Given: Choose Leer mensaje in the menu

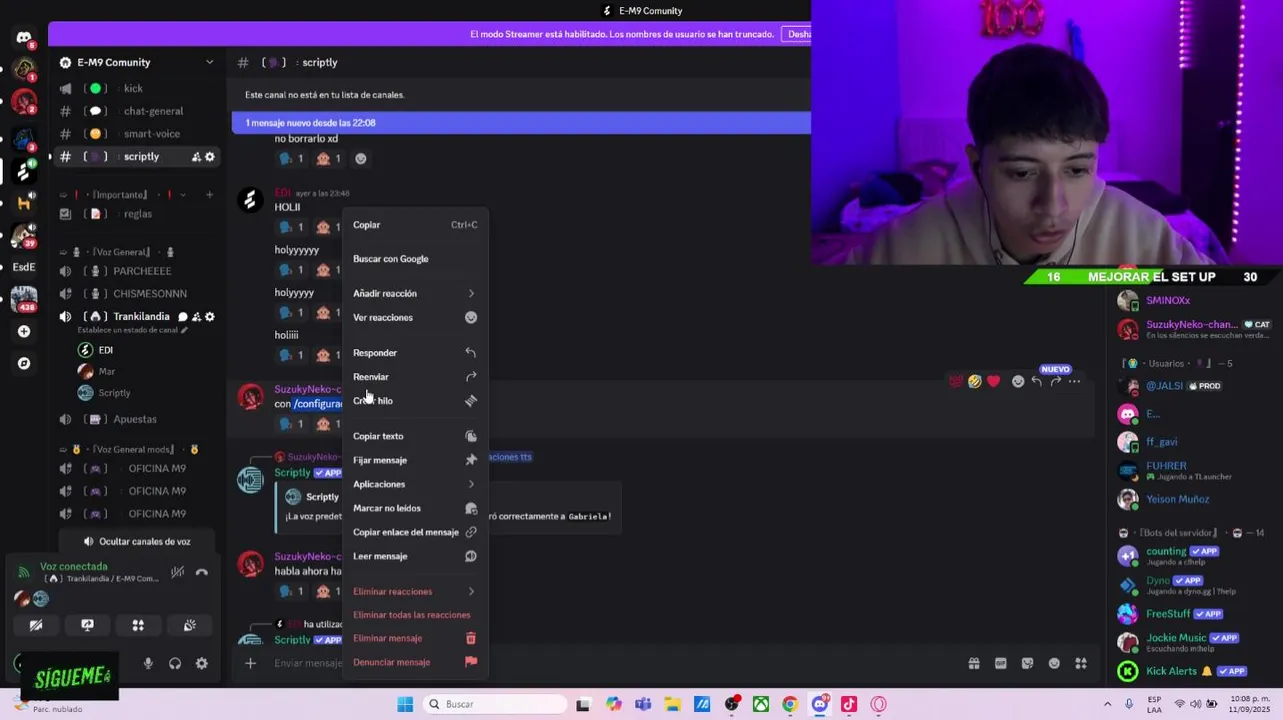Looking at the screenshot, I should pyautogui.click(x=415, y=556).
